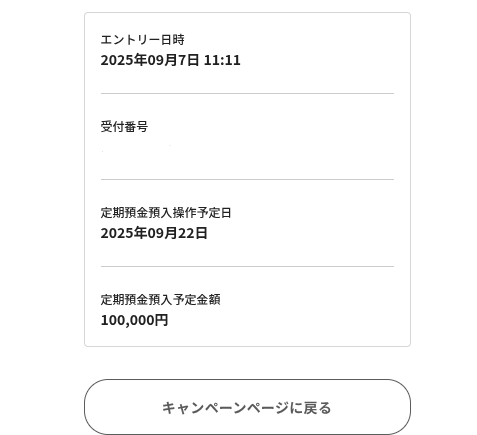Click the 円 character after 100,000
477x435 pixels.
coord(162,320)
